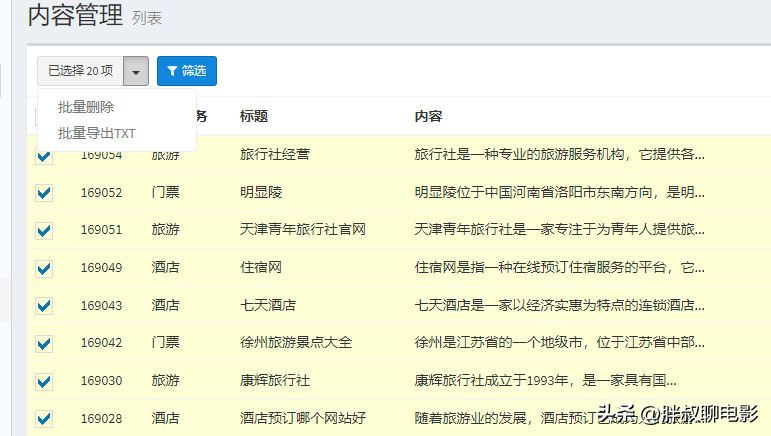The height and width of the screenshot is (436, 771).
Task: Click the blue 筛选 filter button
Action: tap(187, 71)
